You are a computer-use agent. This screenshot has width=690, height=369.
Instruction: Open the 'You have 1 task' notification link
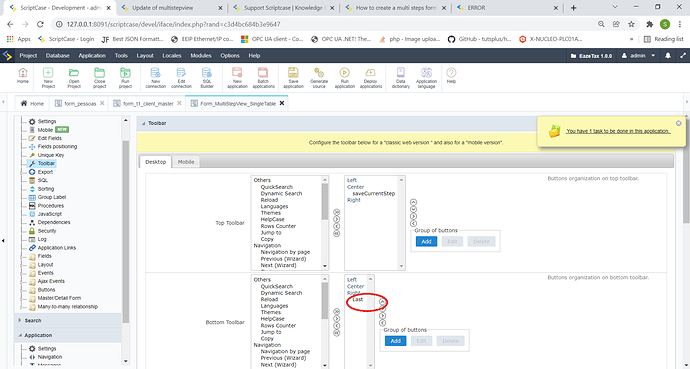coord(618,131)
